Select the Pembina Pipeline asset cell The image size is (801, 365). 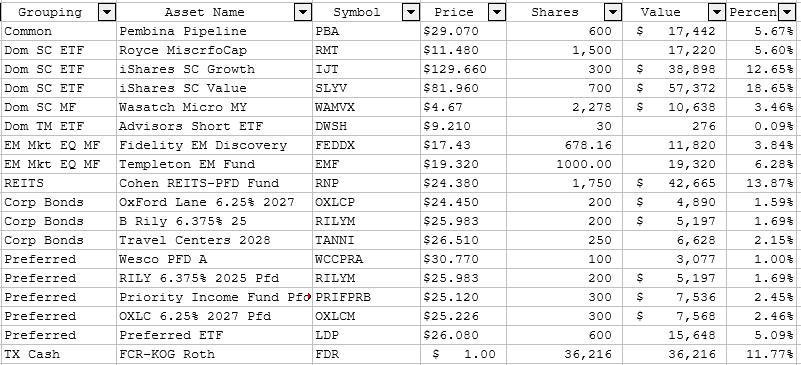pyautogui.click(x=215, y=32)
